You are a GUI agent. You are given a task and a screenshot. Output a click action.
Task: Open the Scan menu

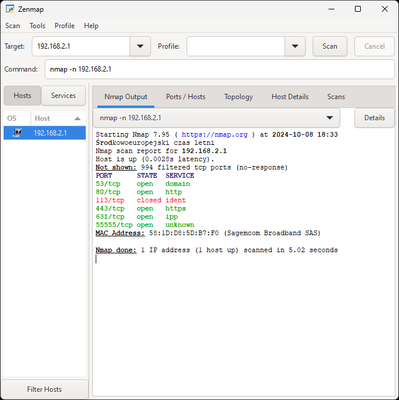pyautogui.click(x=13, y=26)
